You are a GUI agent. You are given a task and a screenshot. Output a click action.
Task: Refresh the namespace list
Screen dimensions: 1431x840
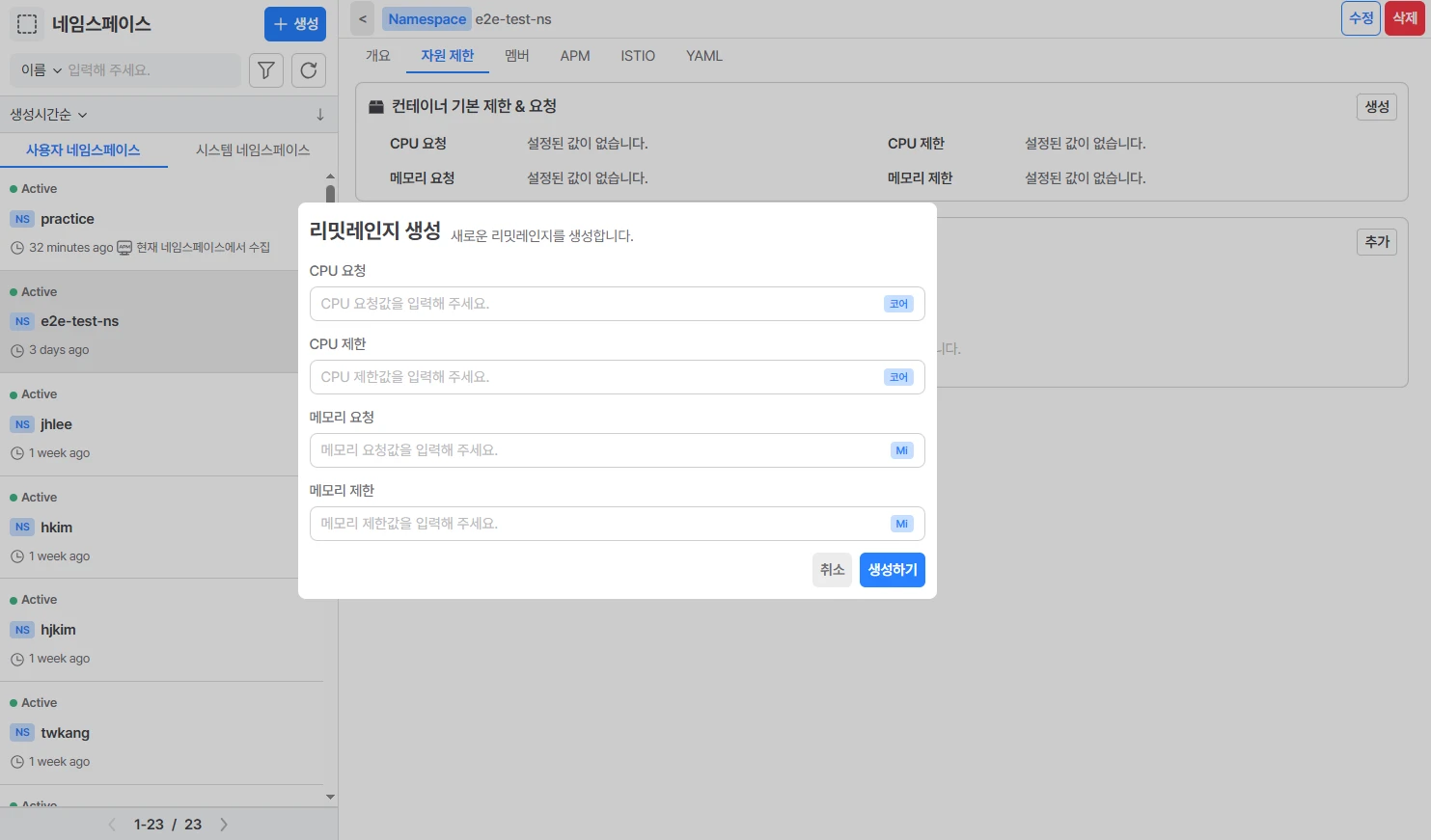click(x=309, y=70)
